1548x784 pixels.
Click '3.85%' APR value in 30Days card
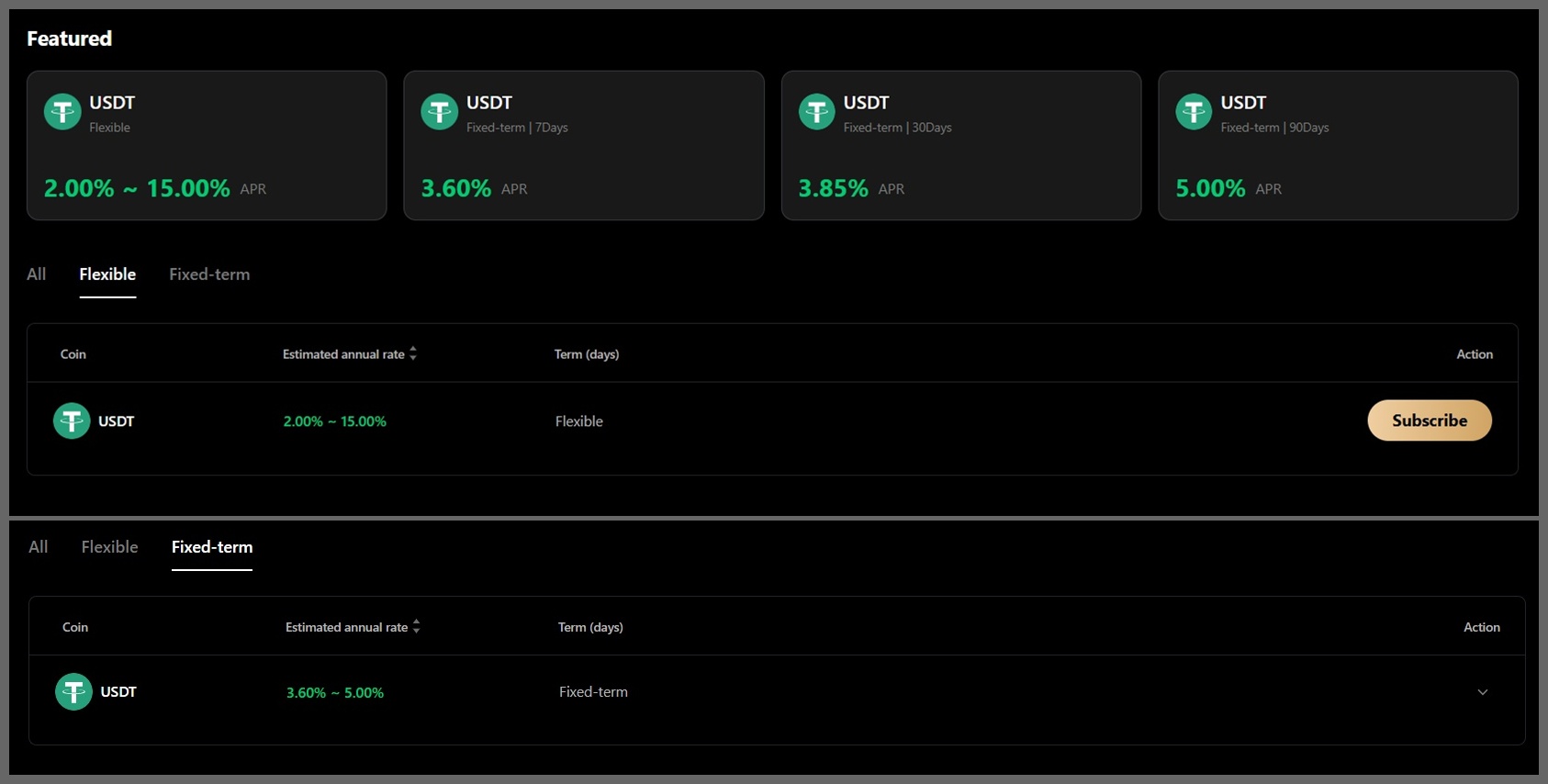point(834,188)
